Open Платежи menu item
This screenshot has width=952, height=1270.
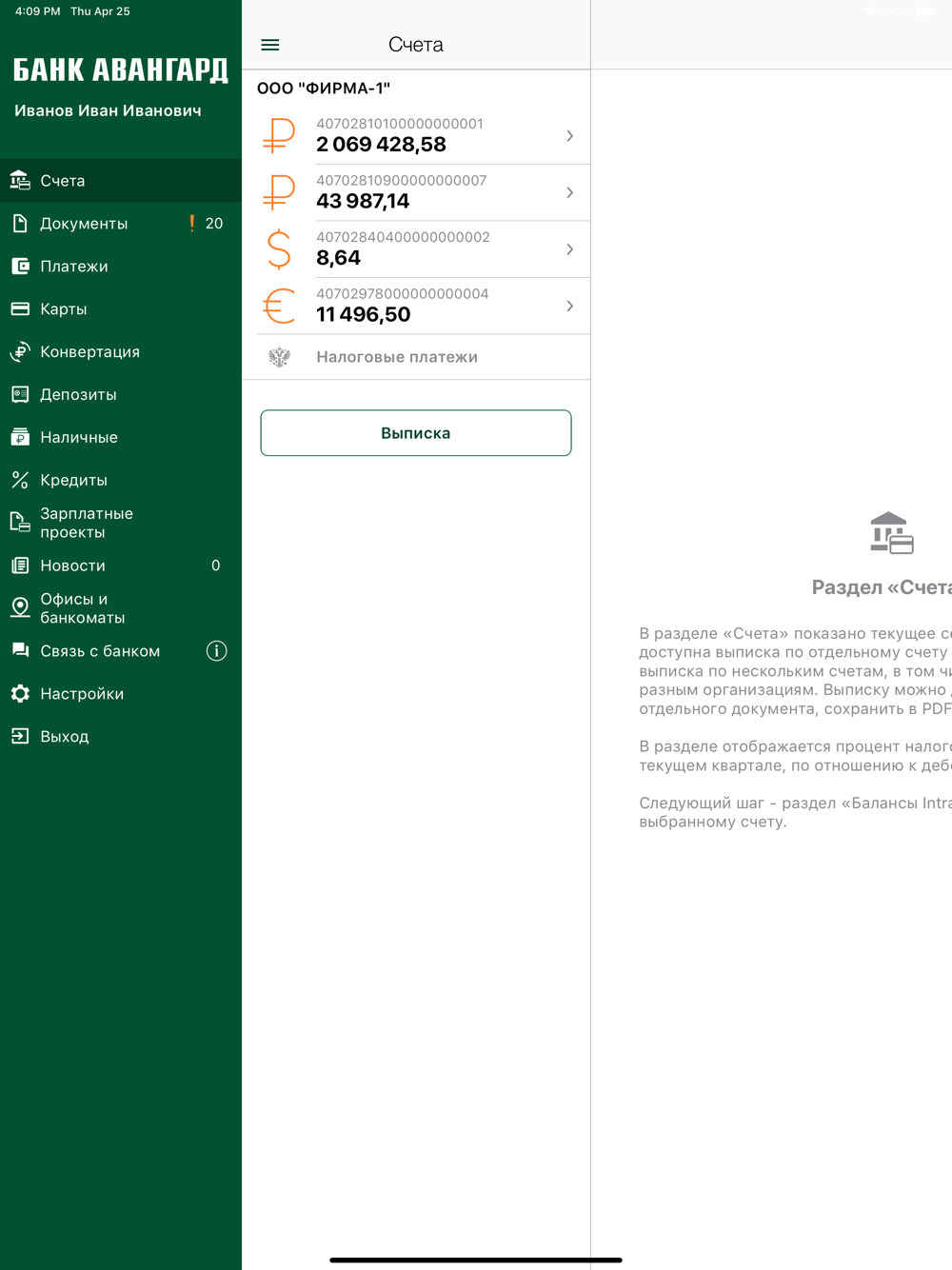(x=121, y=266)
